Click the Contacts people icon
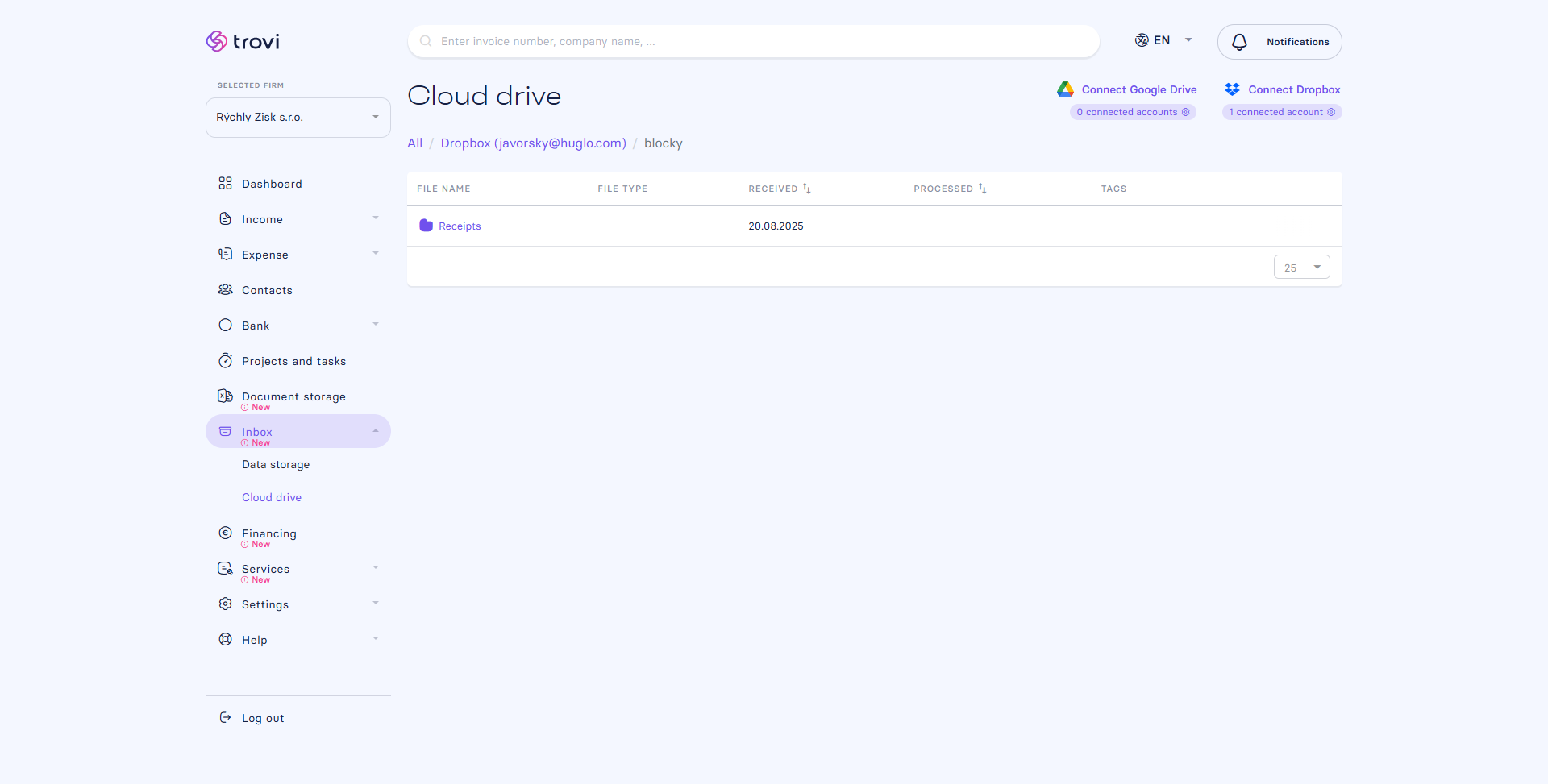The height and width of the screenshot is (784, 1548). point(225,290)
